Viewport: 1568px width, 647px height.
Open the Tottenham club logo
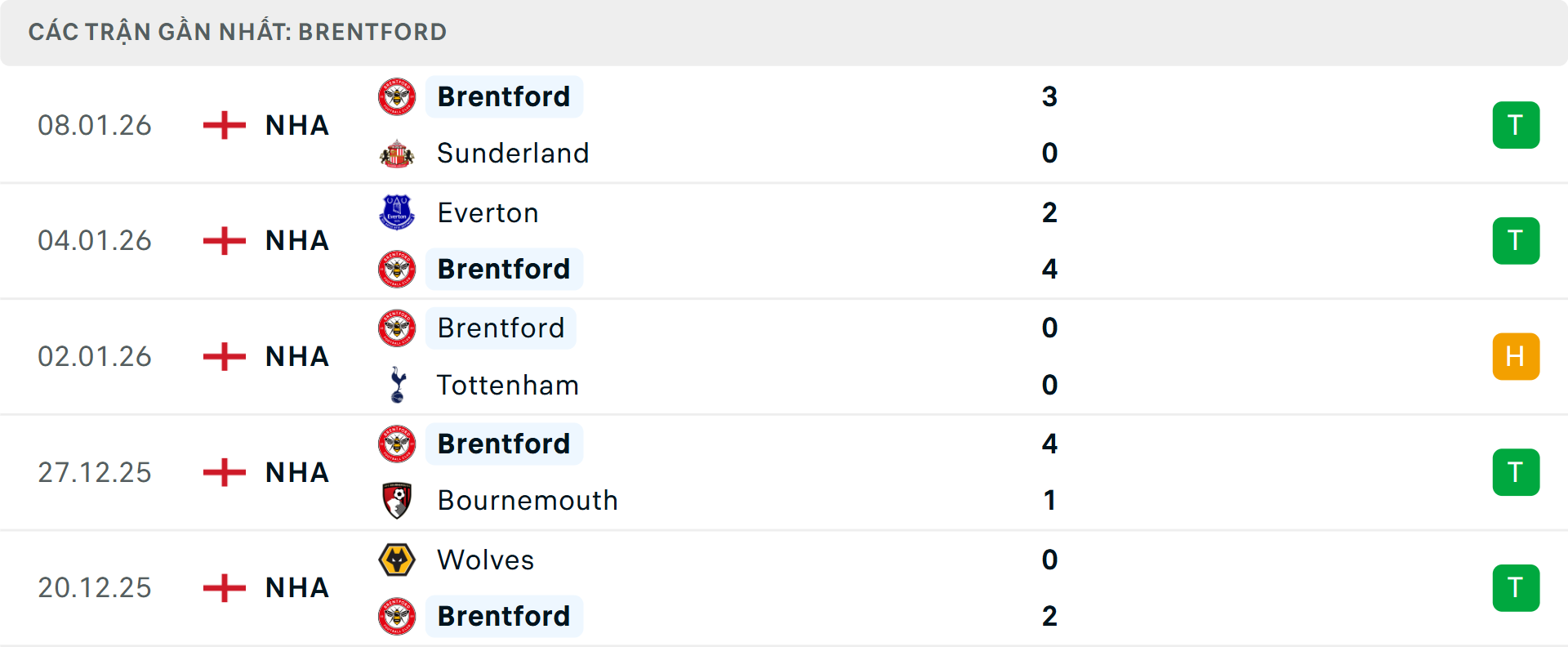tap(397, 385)
